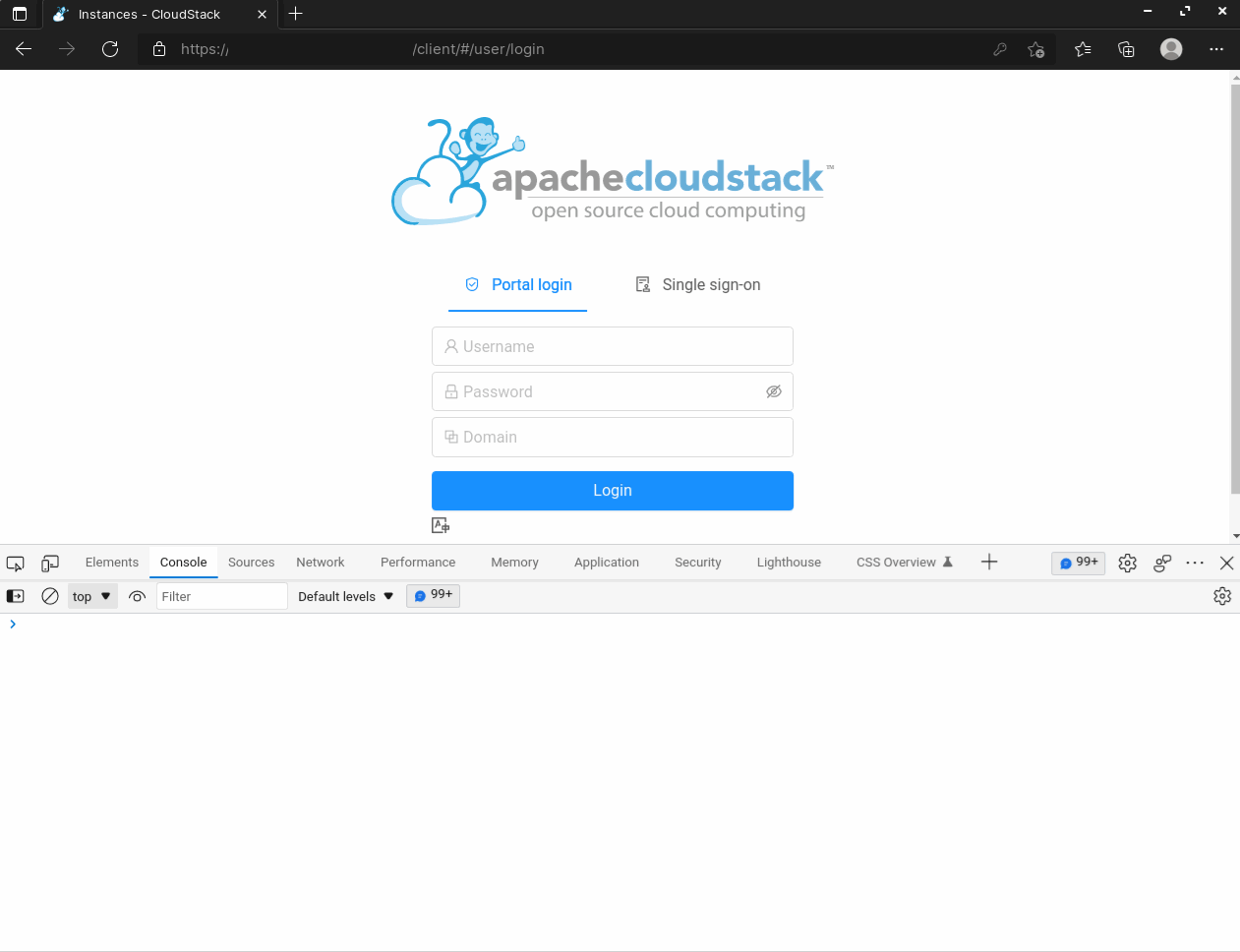
Task: Restore down the browser window
Action: pyautogui.click(x=1185, y=11)
